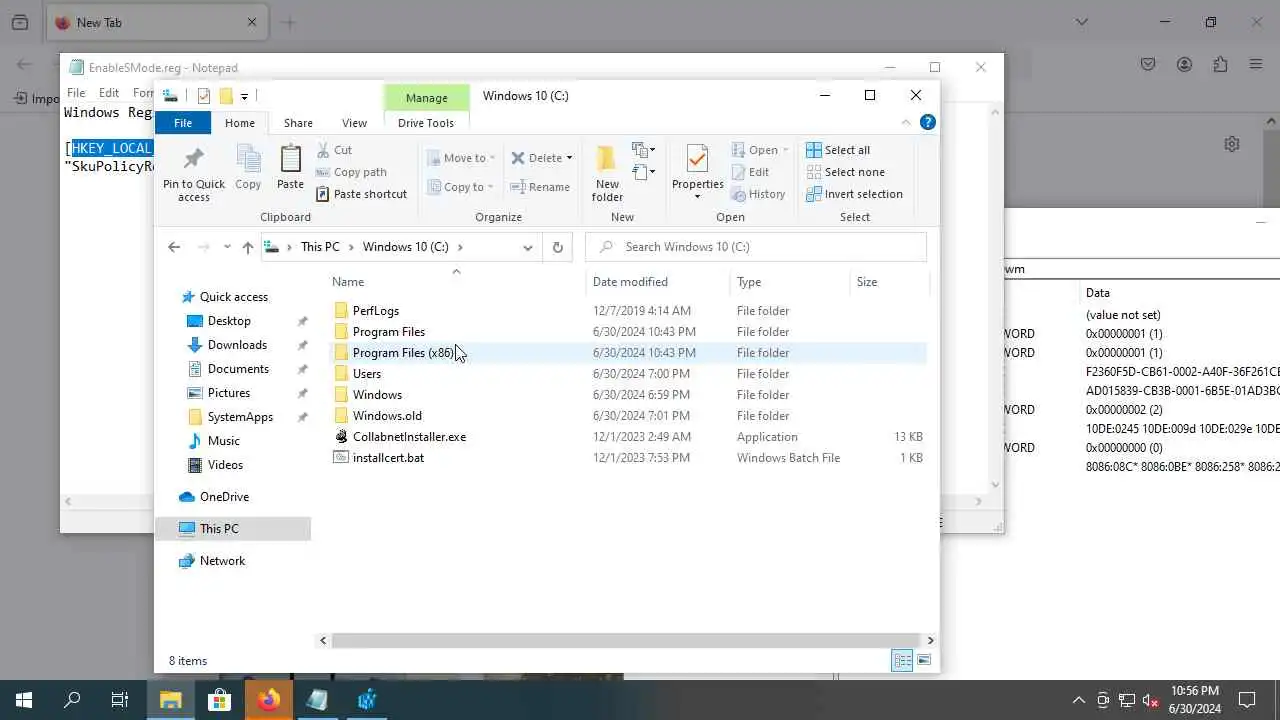Select installcert.bat file
1280x720 pixels.
click(388, 458)
